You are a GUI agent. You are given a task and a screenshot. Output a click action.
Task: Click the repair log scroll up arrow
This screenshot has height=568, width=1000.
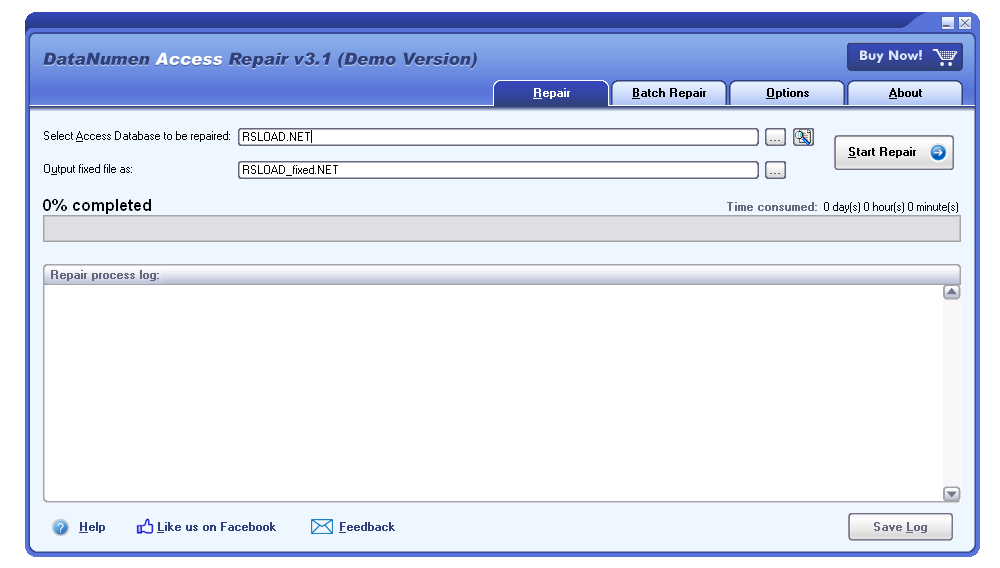tap(952, 292)
